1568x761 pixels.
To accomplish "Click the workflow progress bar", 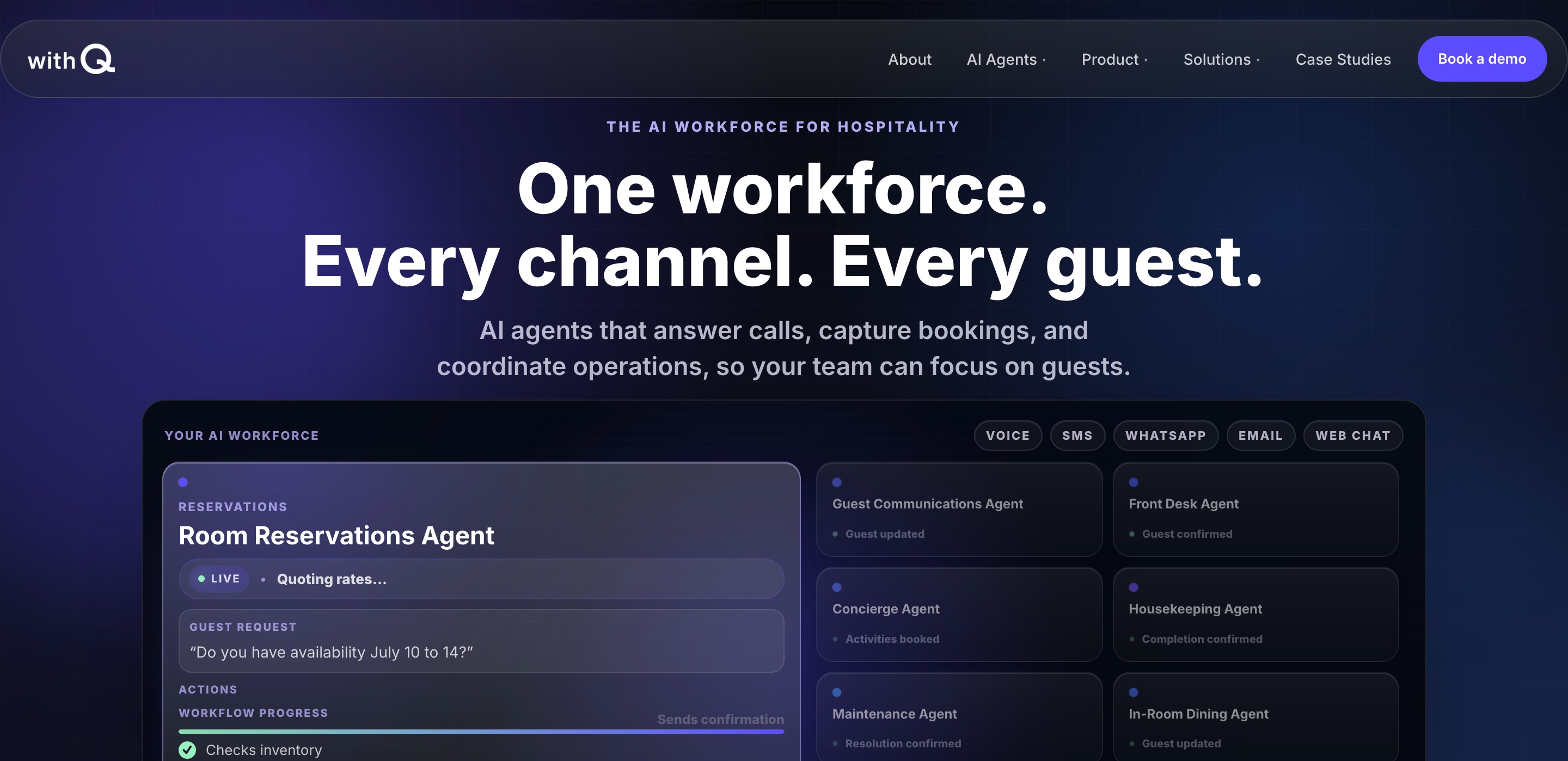I will pos(481,732).
